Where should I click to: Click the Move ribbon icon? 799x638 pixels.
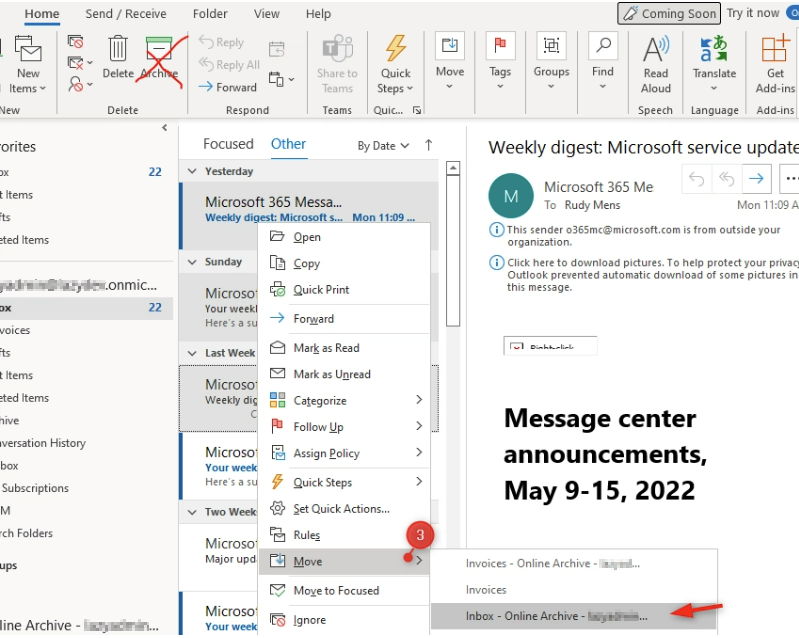tap(449, 46)
